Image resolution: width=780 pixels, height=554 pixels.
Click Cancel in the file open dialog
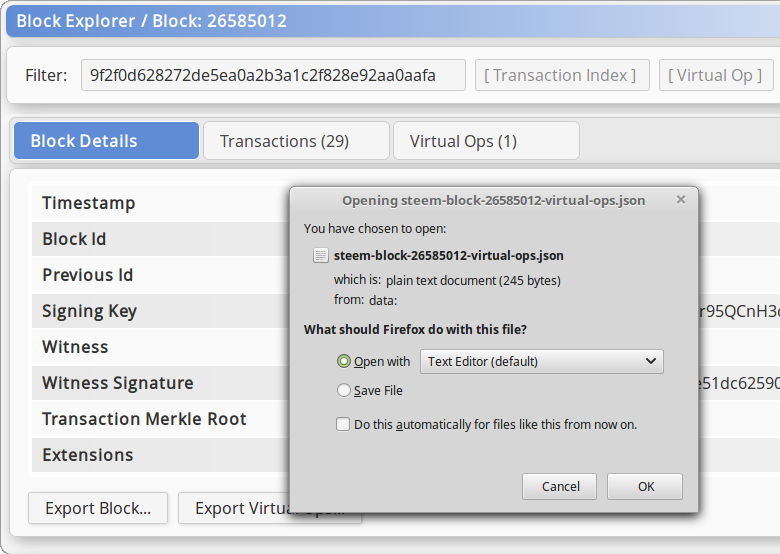point(559,486)
